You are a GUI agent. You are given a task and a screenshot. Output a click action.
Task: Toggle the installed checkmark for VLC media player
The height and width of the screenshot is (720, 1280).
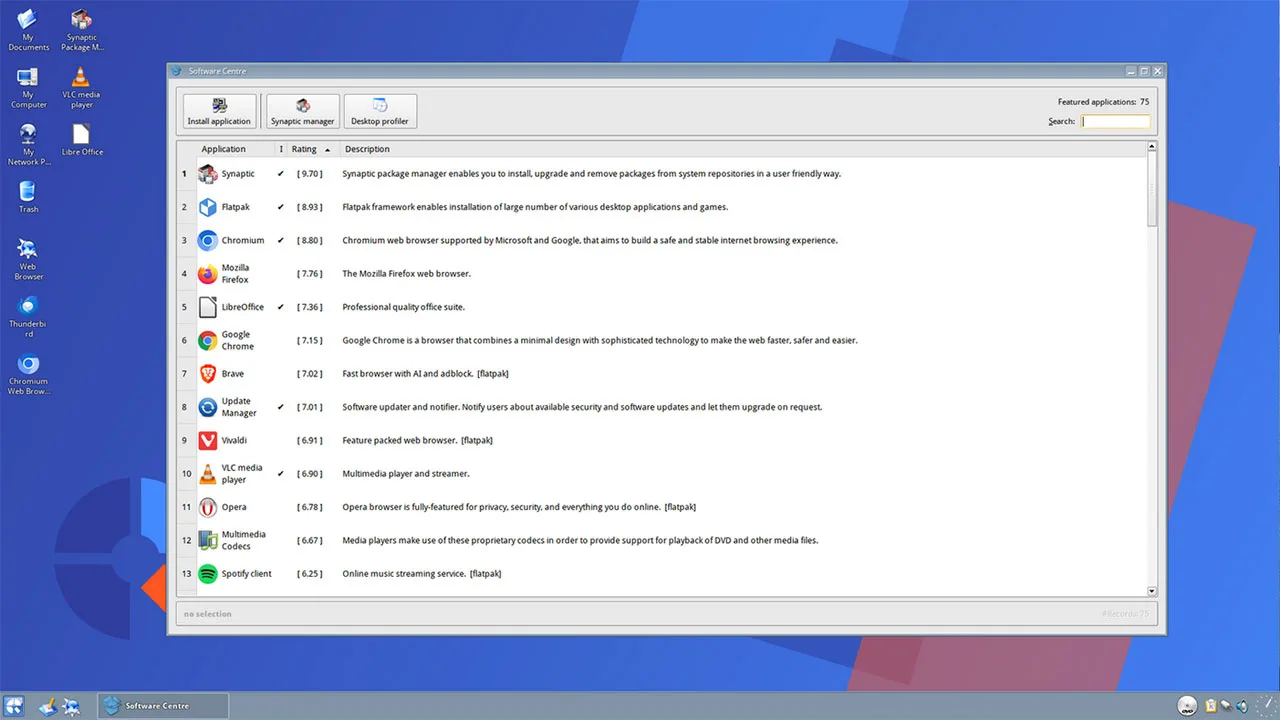tap(281, 474)
